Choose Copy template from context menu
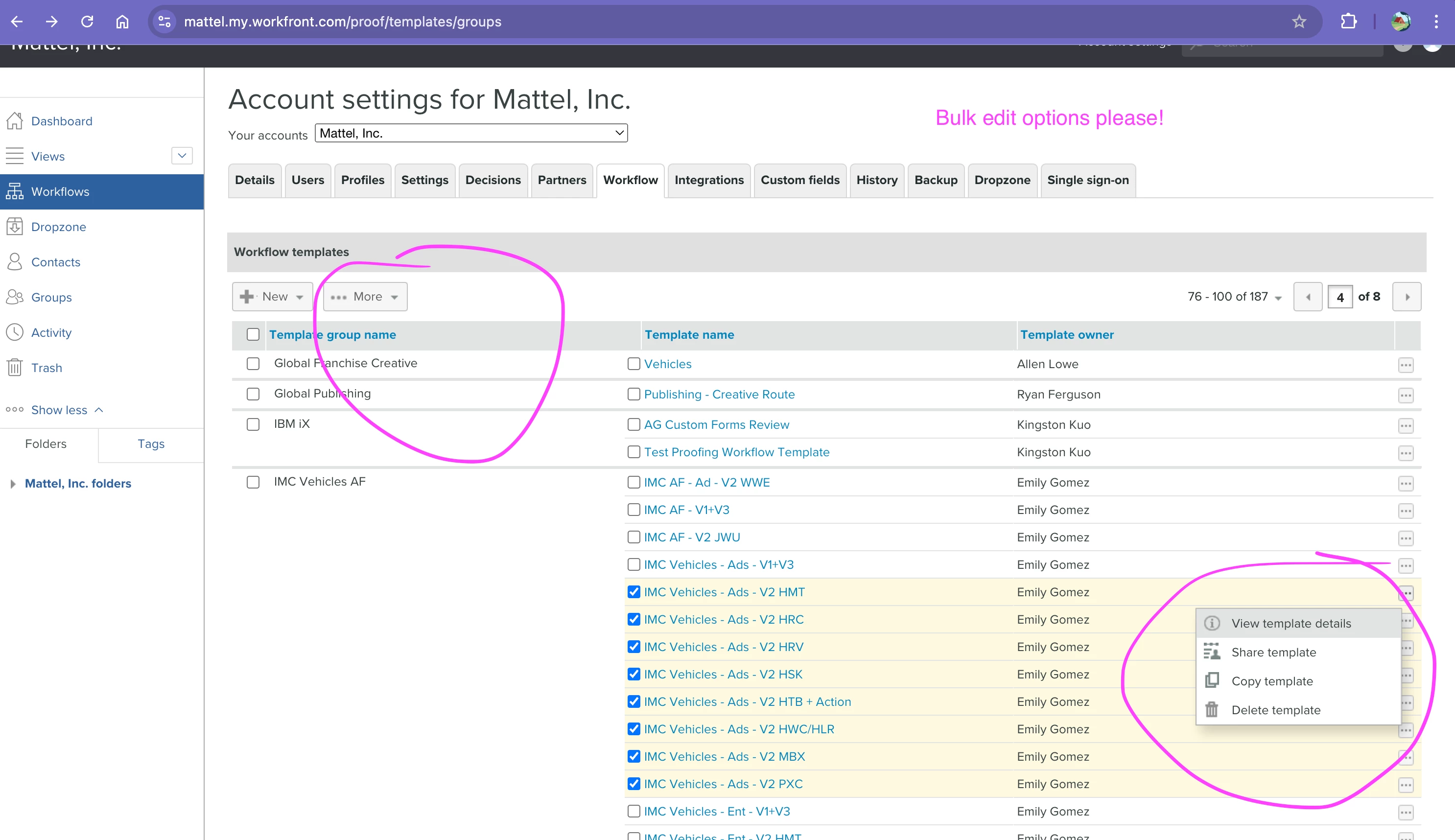Screen dimensions: 1455x840 tap(1271, 681)
